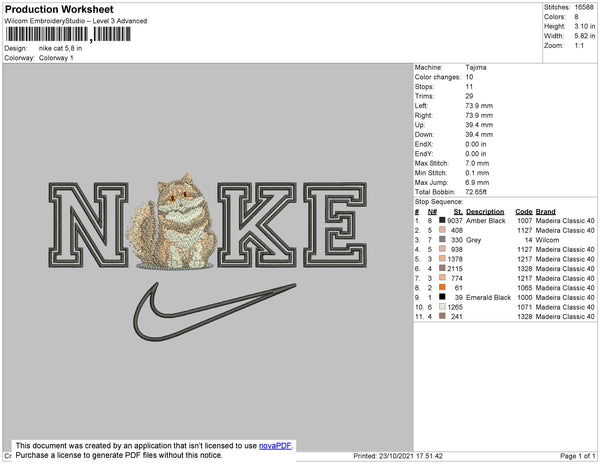Click the barcode under the title

point(68,34)
